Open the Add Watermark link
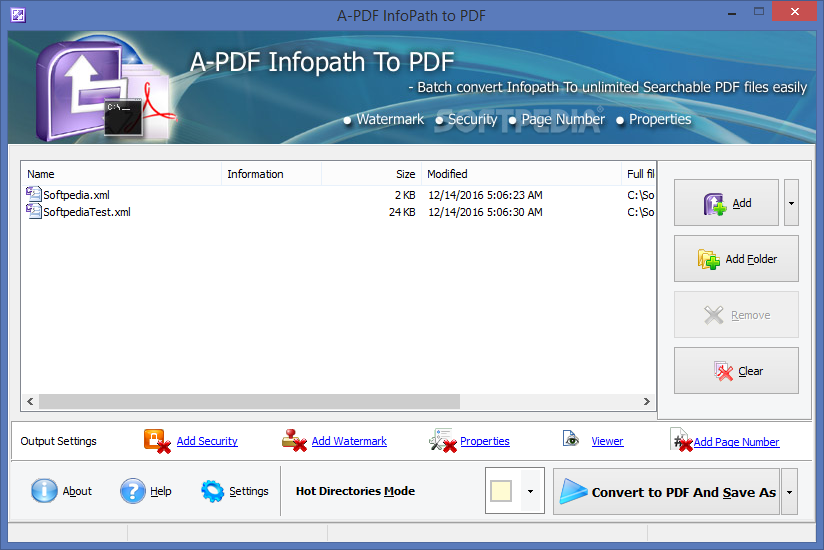The width and height of the screenshot is (824, 550). point(349,441)
